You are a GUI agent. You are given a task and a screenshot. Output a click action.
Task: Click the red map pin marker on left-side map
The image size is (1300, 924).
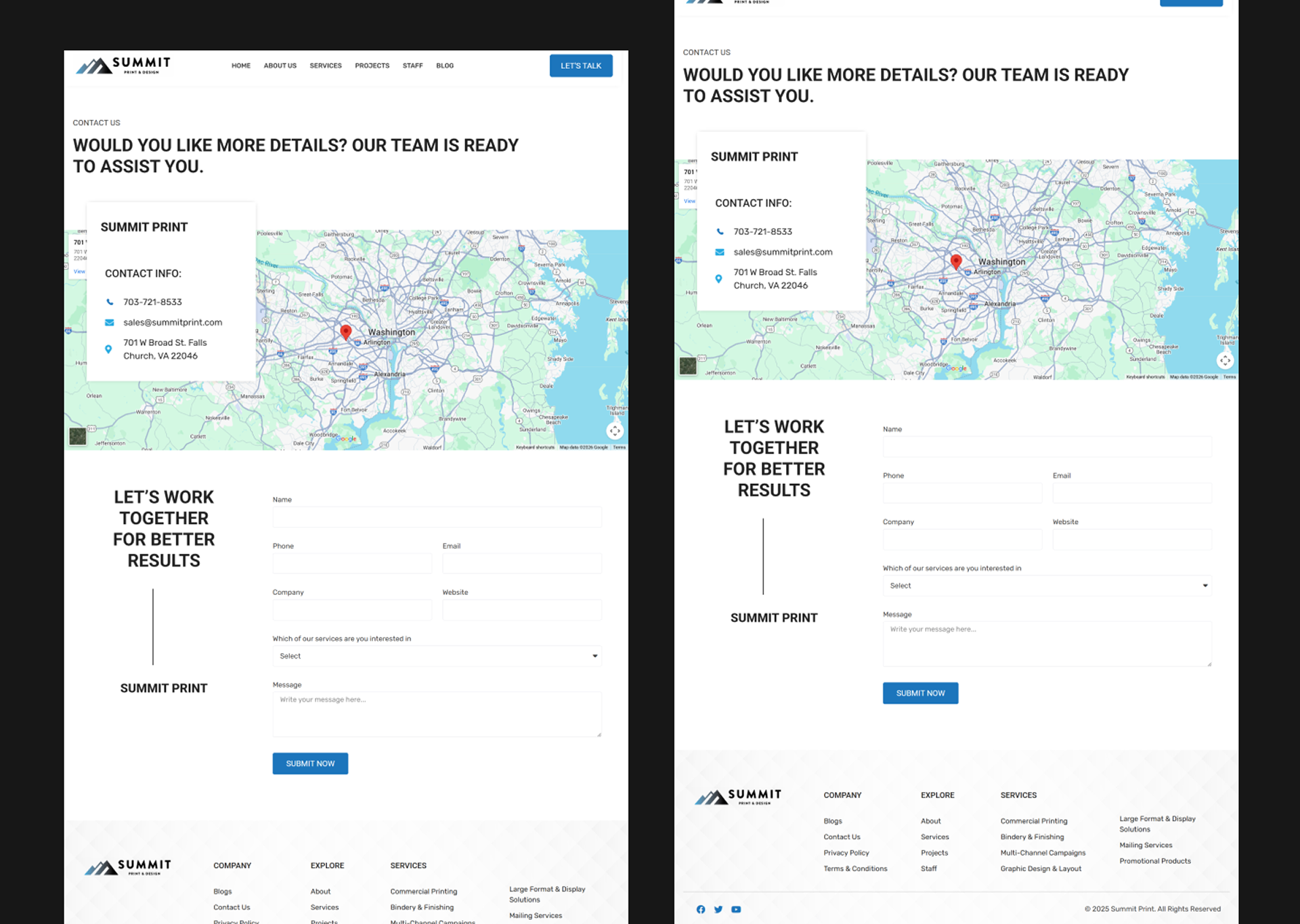coord(346,332)
